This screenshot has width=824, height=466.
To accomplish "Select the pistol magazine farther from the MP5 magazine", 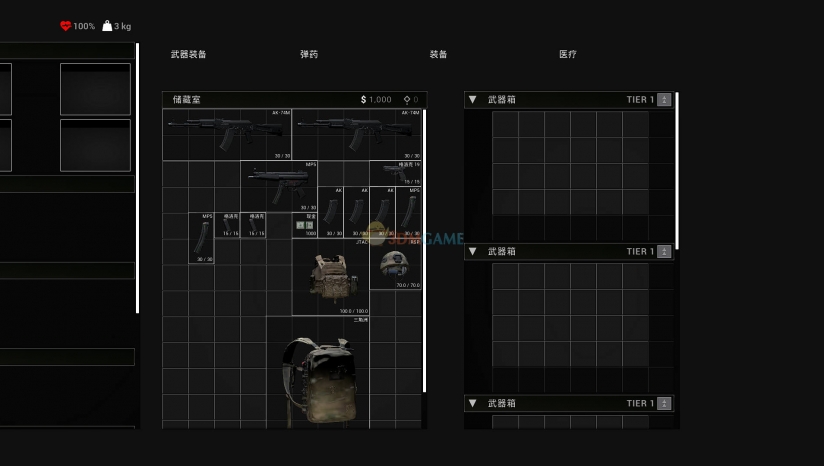I will click(253, 225).
